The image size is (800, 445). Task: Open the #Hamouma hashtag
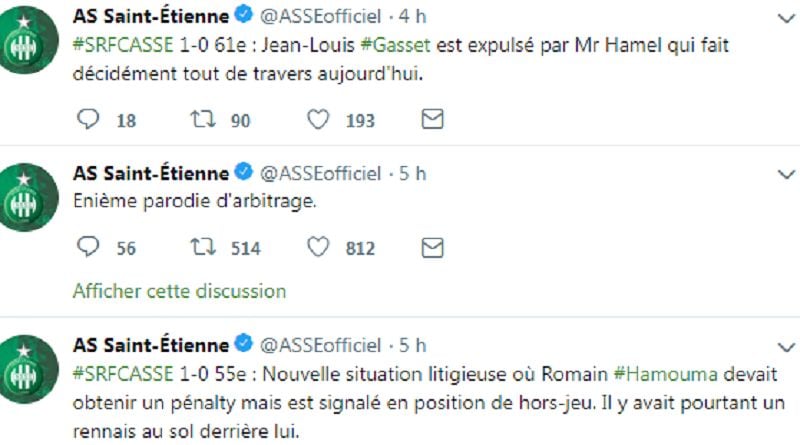(665, 374)
